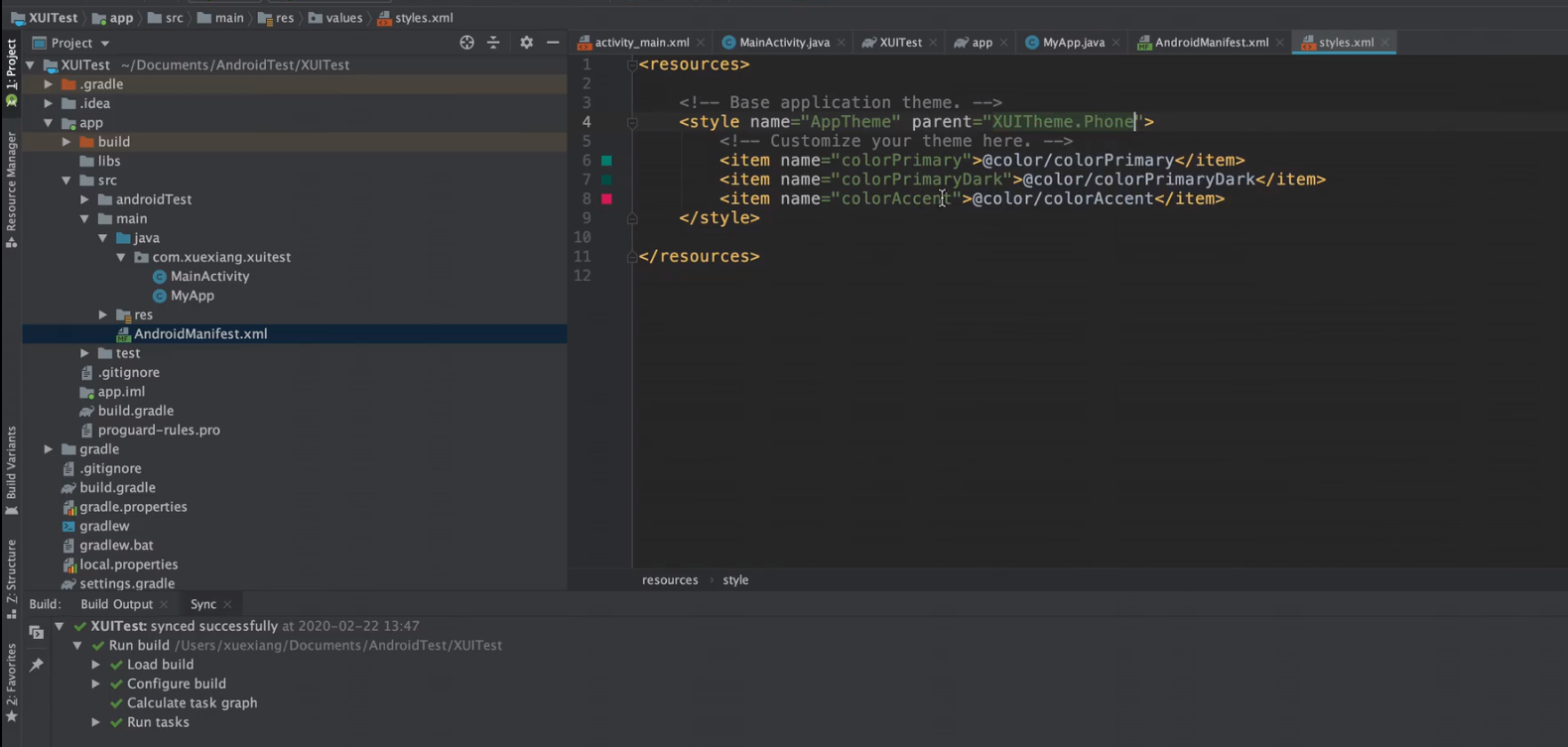
Task: Toggle the 1: Project side tab
Action: pyautogui.click(x=11, y=71)
